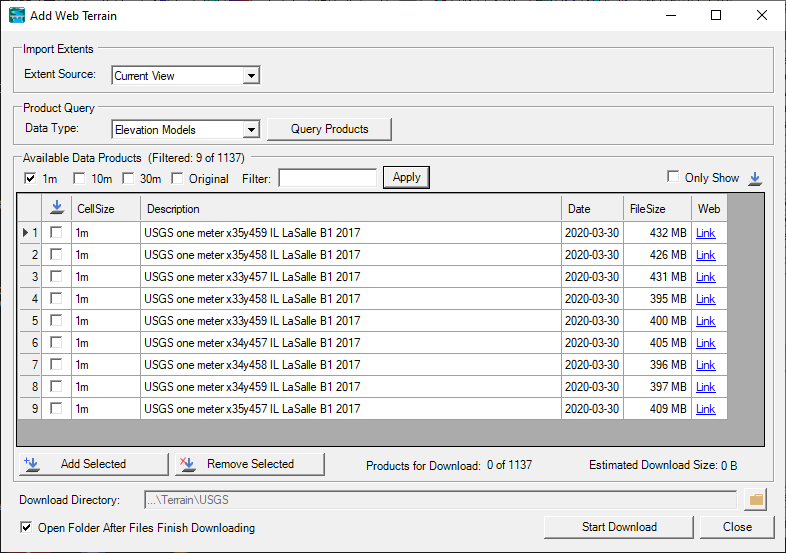Toggle the Only Show checkbox
The image size is (786, 553).
(x=674, y=177)
